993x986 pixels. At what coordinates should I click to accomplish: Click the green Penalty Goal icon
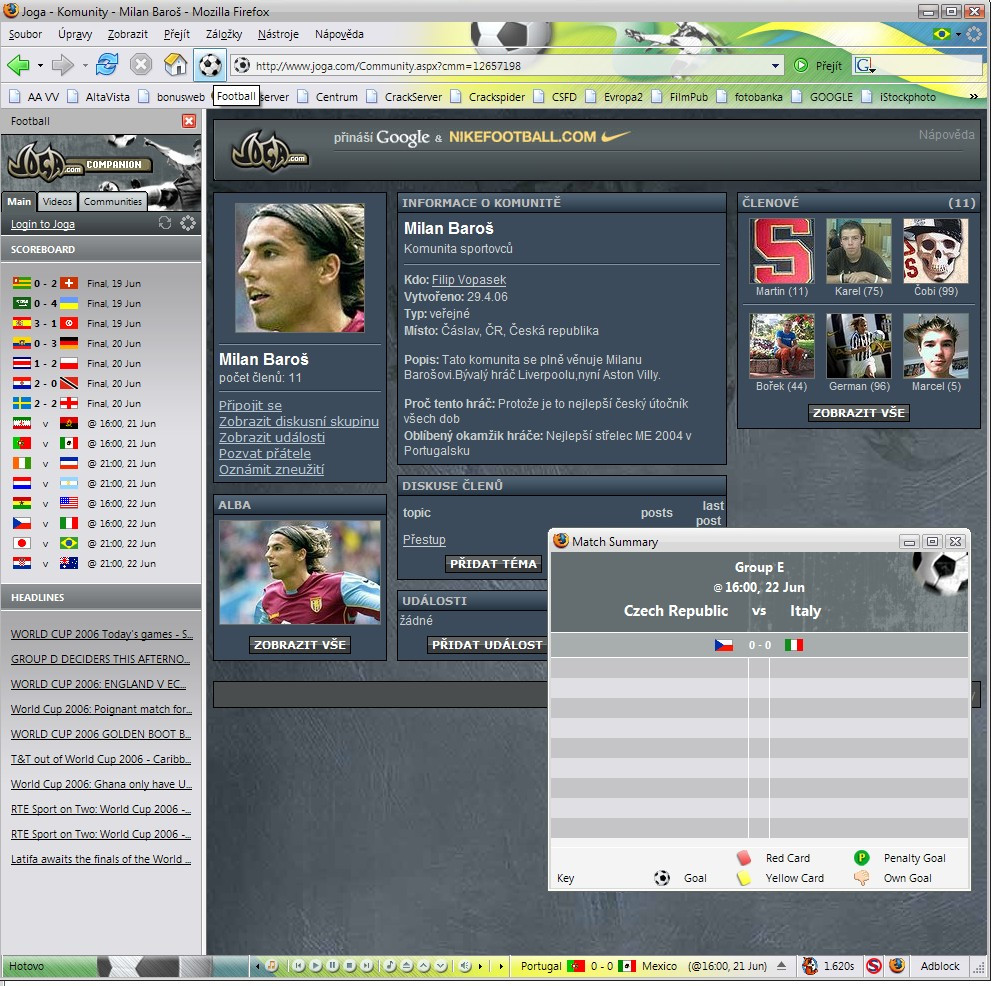click(861, 857)
